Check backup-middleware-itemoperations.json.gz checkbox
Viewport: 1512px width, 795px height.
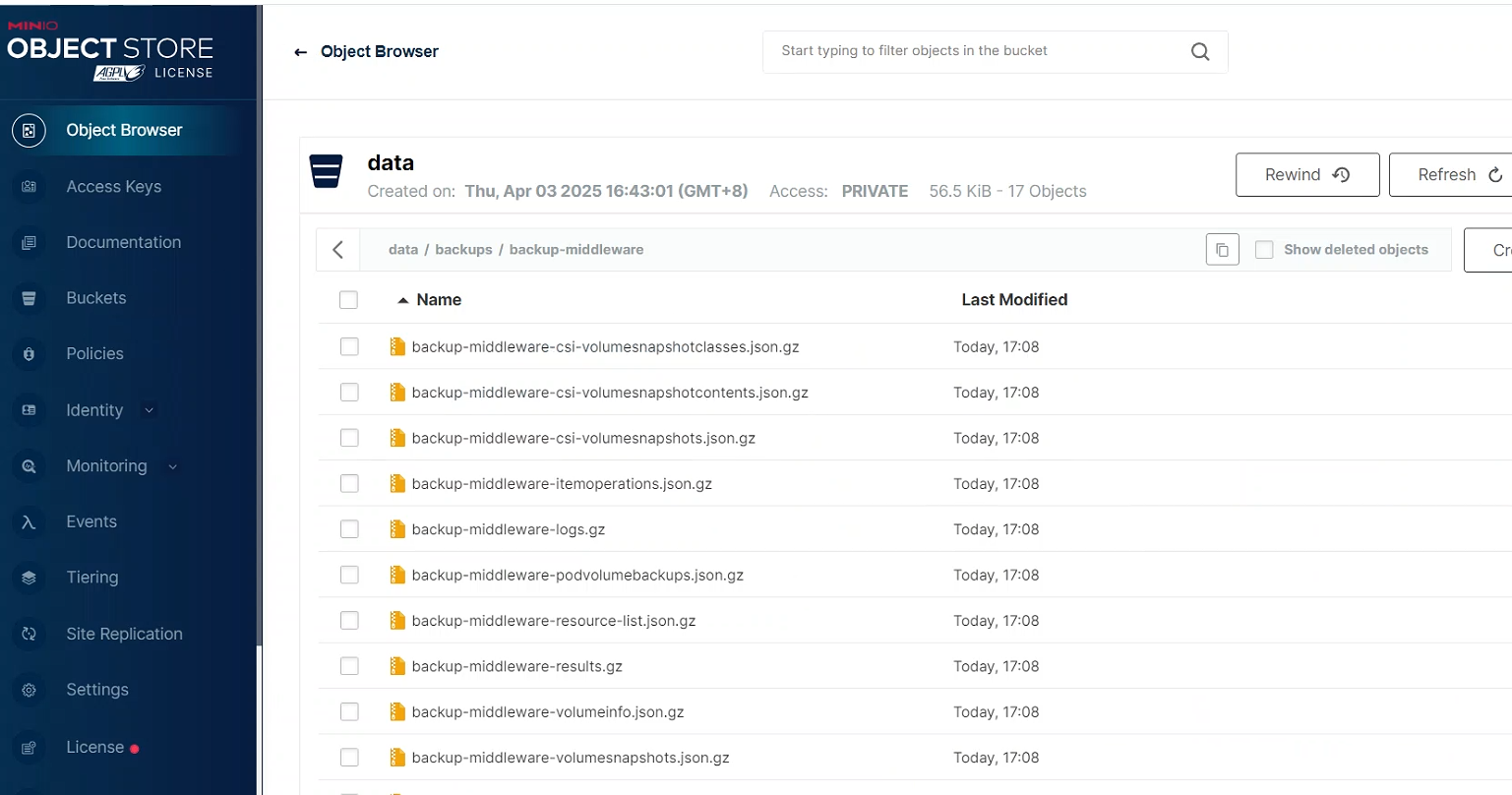coord(349,483)
